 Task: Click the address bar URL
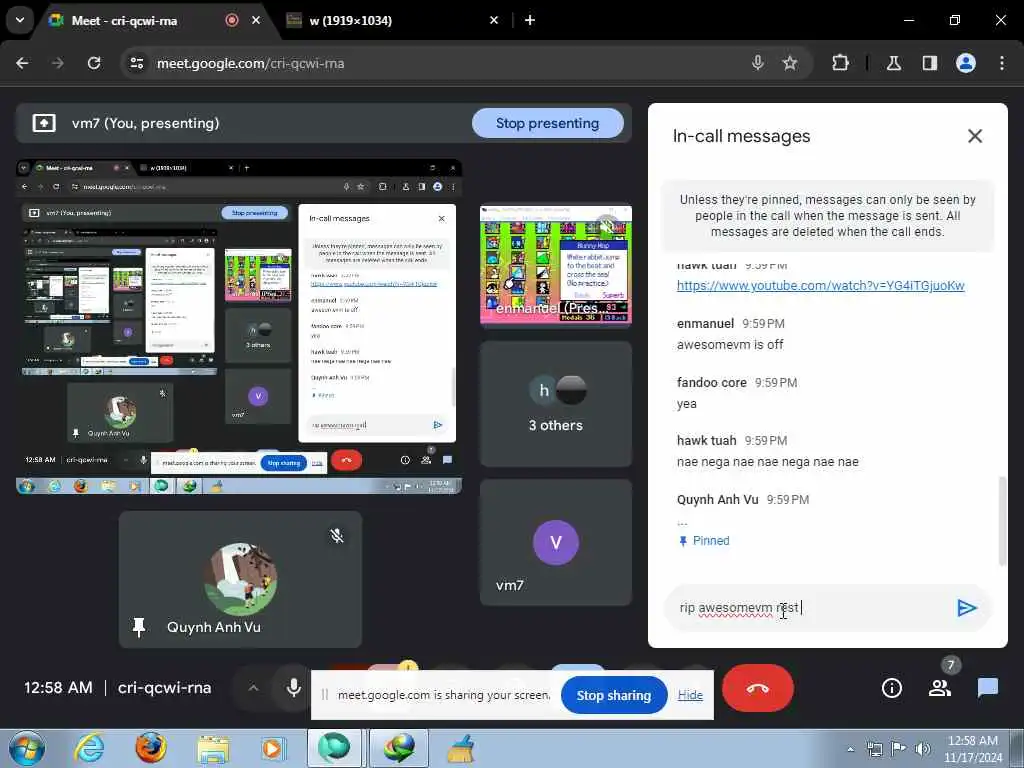click(251, 63)
